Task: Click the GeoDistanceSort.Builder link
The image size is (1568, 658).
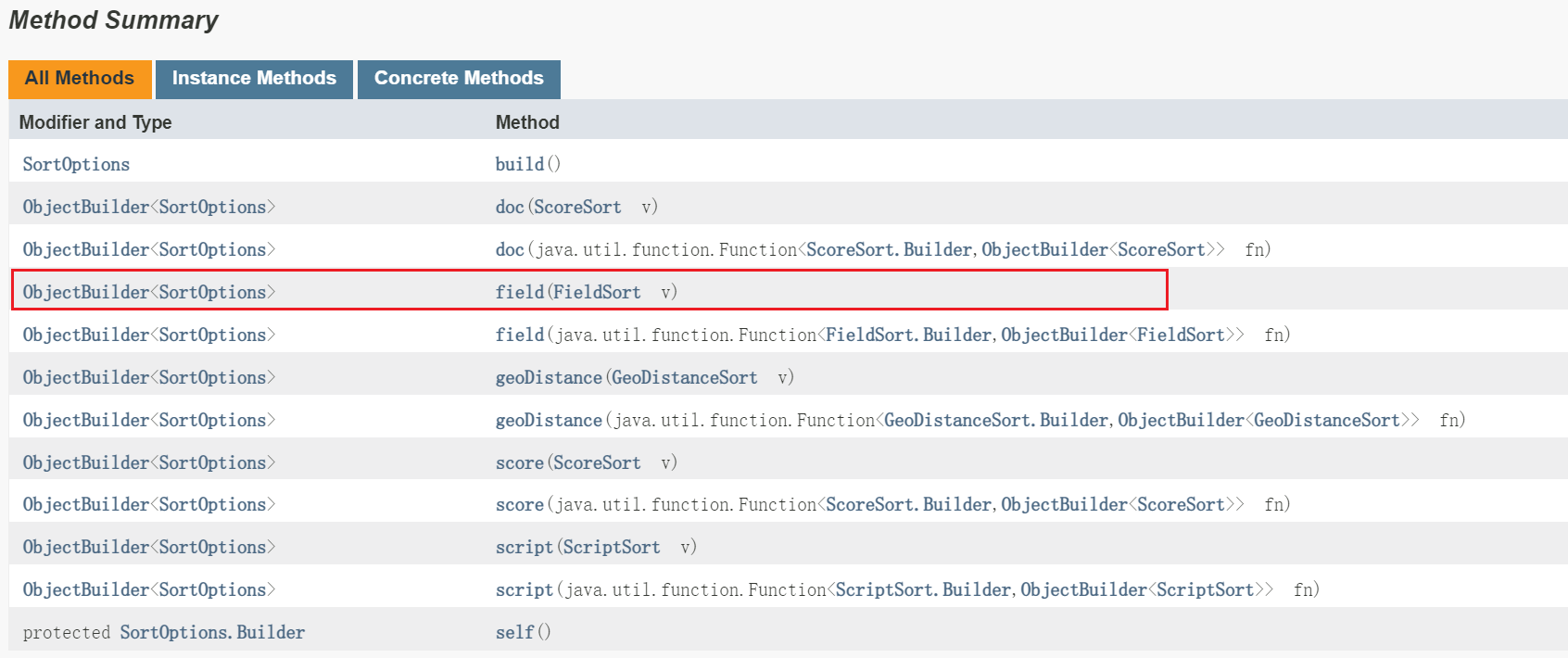Action: click(996, 420)
